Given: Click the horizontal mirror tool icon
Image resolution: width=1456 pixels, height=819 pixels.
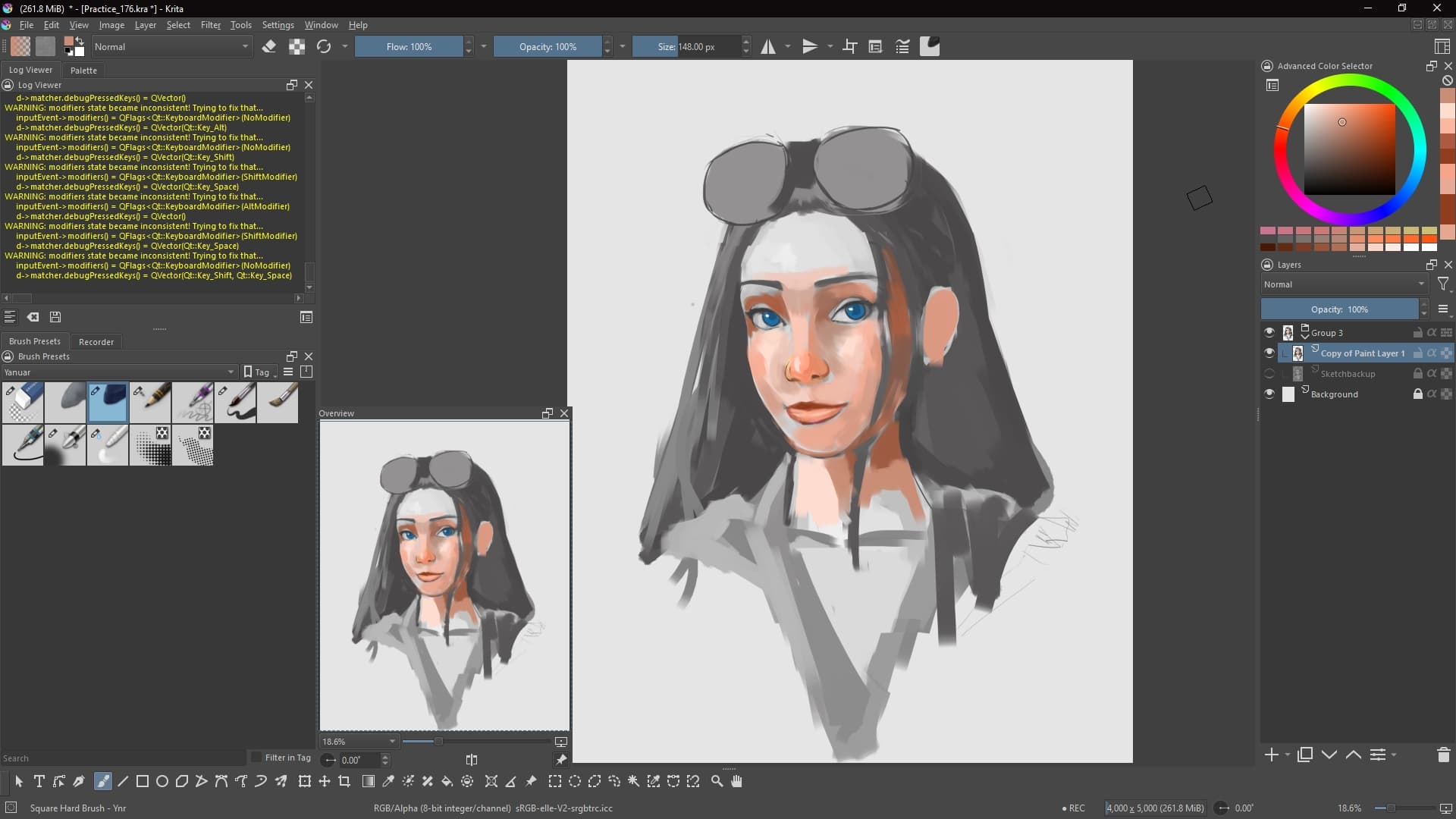Looking at the screenshot, I should pyautogui.click(x=768, y=47).
